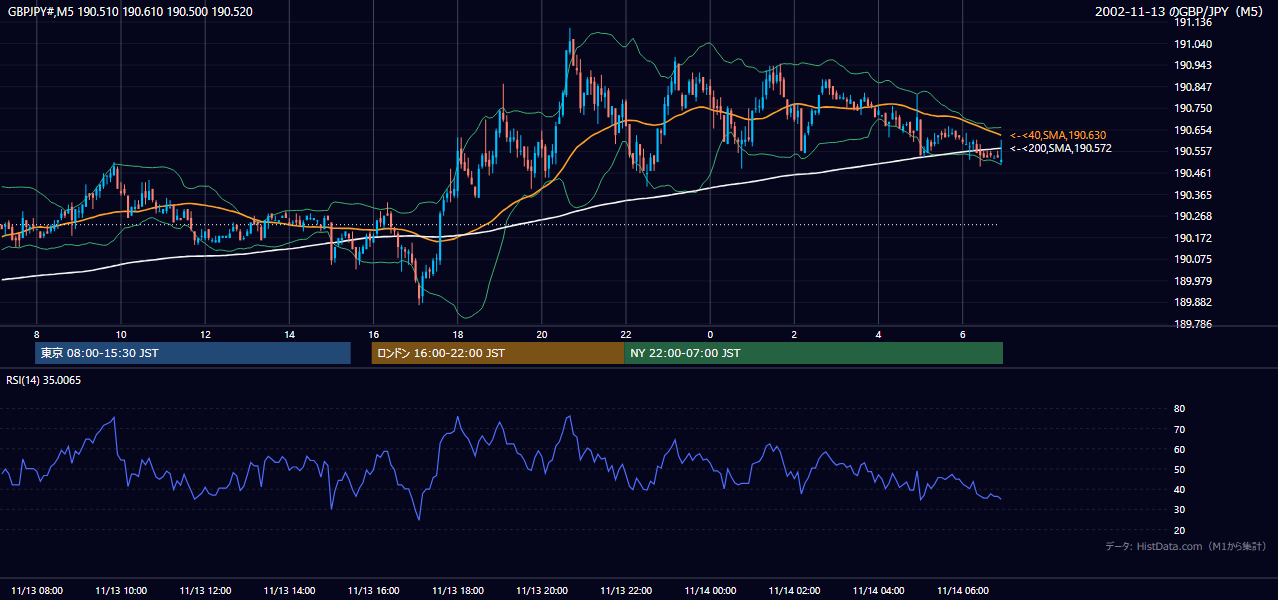Click the 40 SMA 190.630 orange label
The image size is (1278, 600).
tap(1058, 135)
